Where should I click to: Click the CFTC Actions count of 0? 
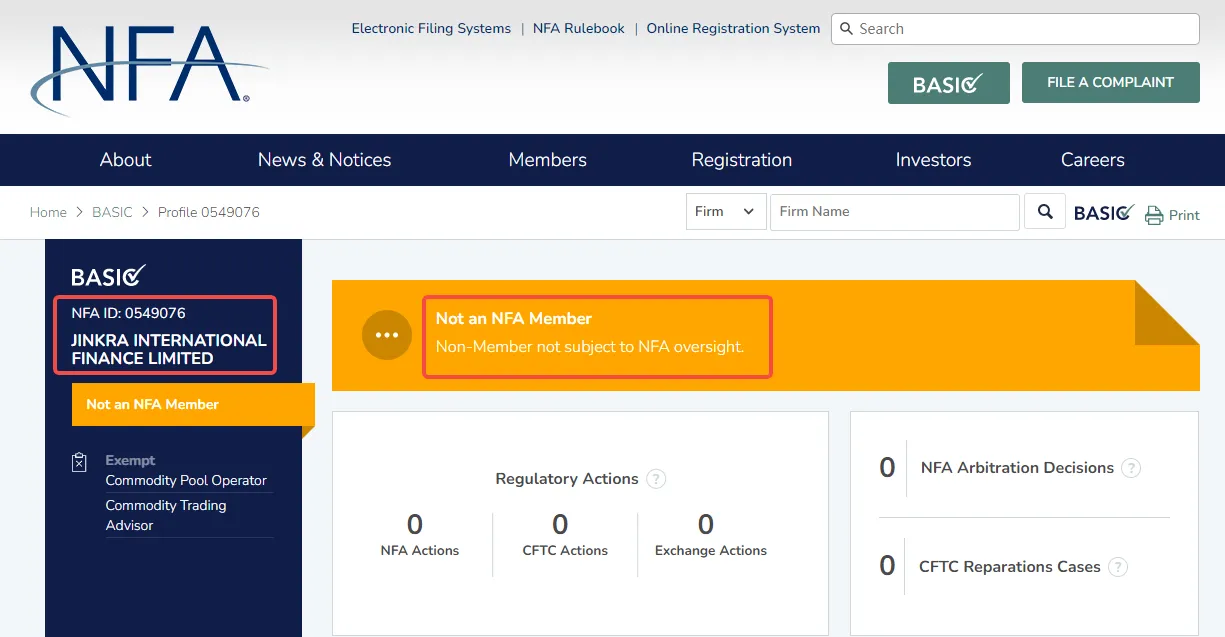pyautogui.click(x=560, y=524)
